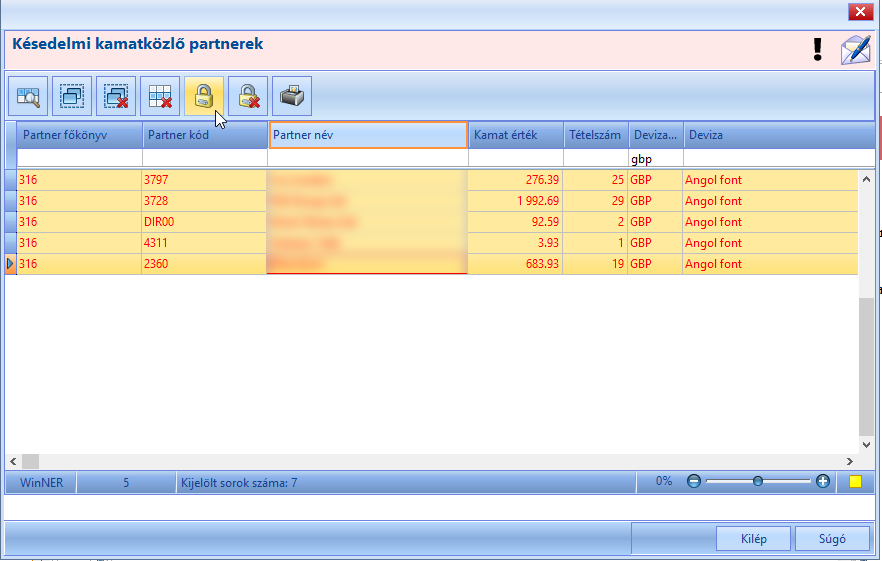Viewport: 882px width, 561px height.
Task: Click the zoom minus button
Action: tap(694, 481)
